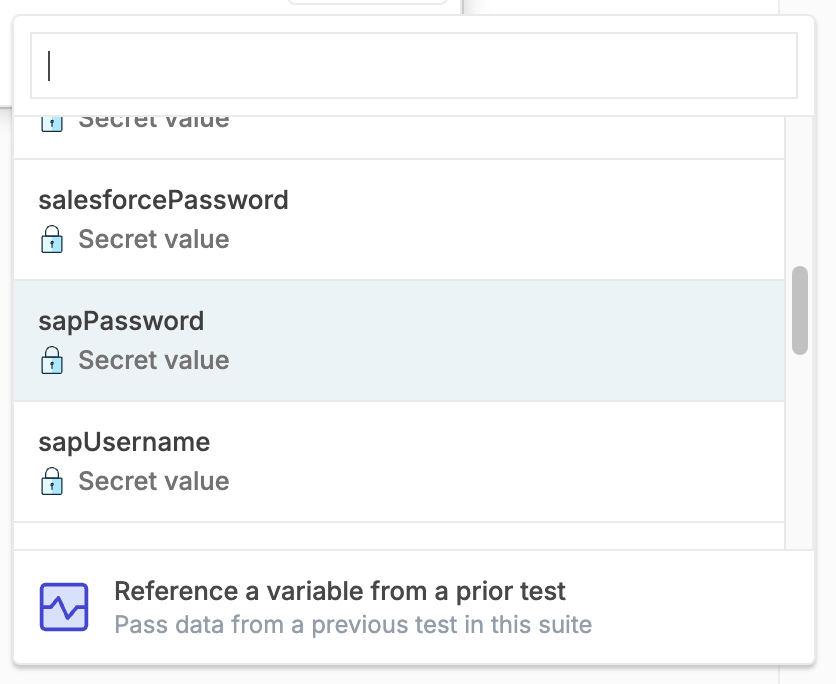836x684 pixels.
Task: Click the lock icon beside salesforcePassword
Action: (51, 240)
